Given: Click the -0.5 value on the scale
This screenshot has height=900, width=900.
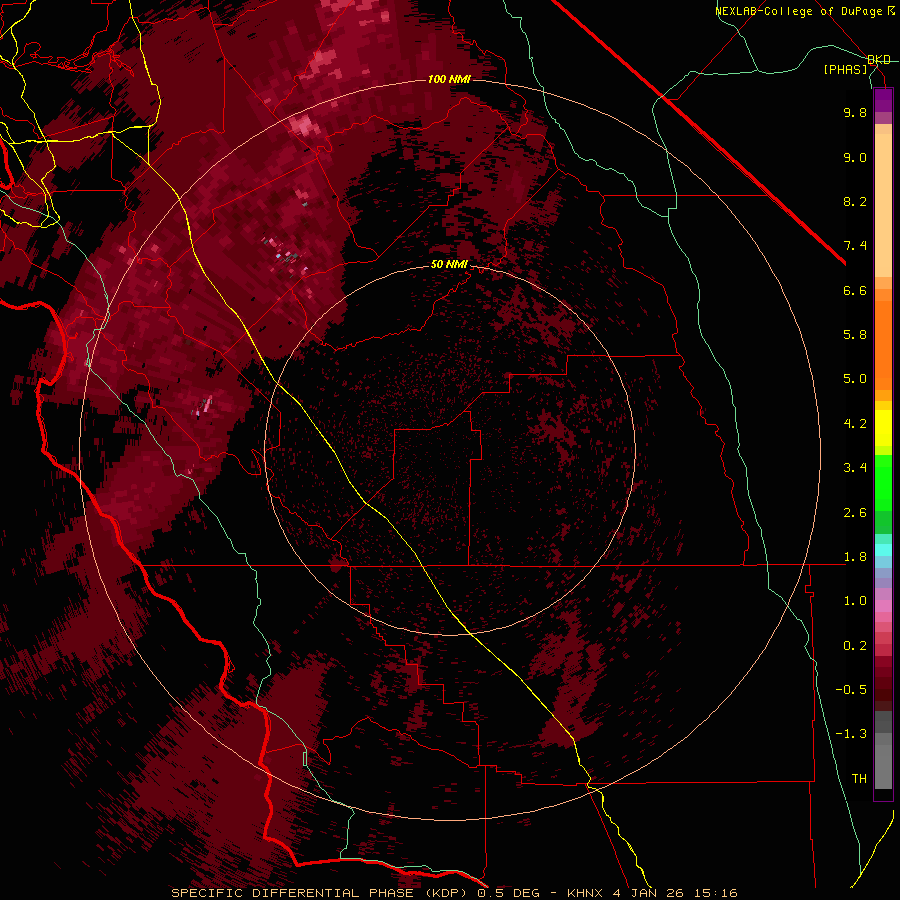Looking at the screenshot, I should coord(851,690).
